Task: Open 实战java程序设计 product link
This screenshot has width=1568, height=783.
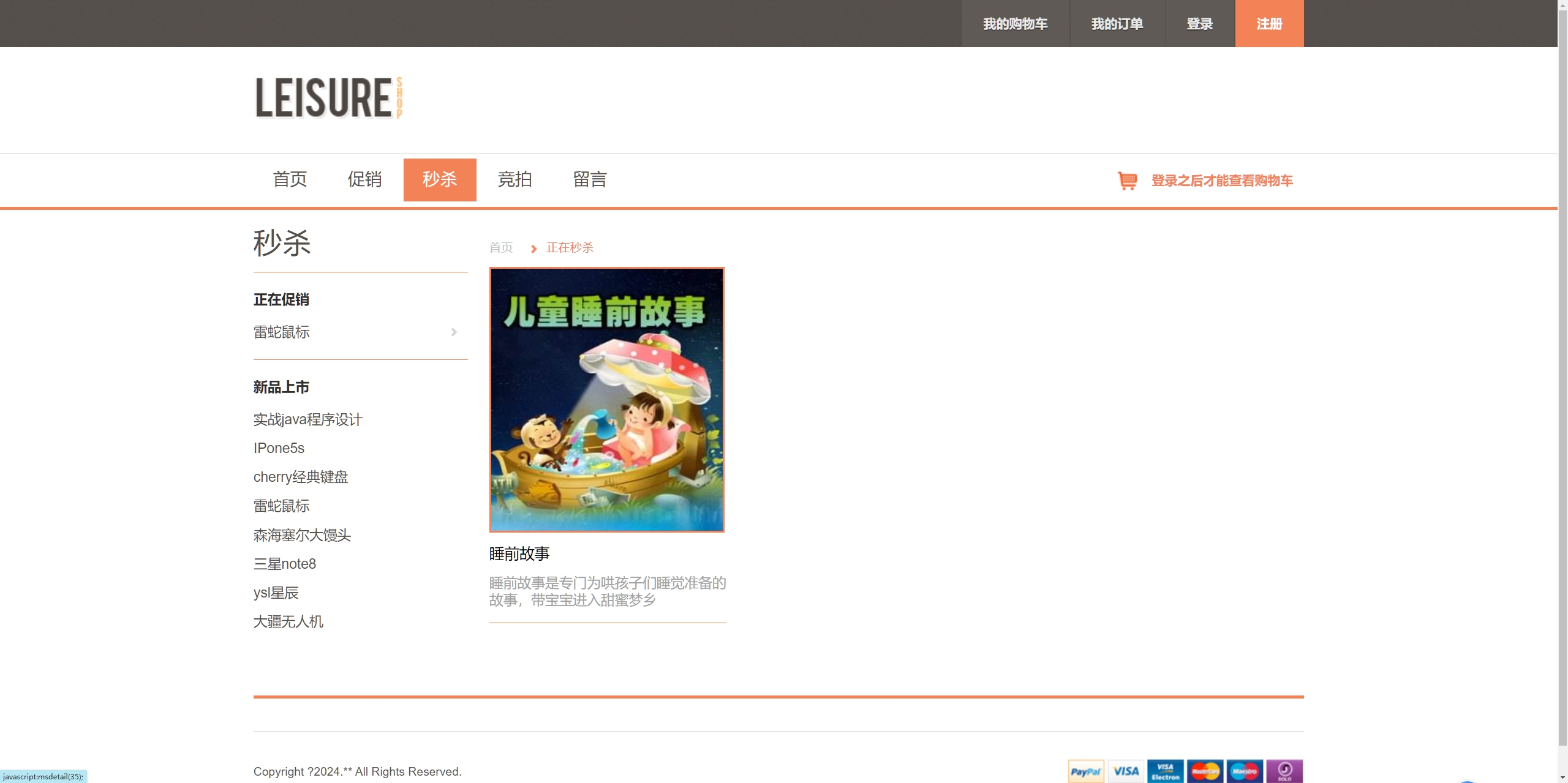Action: pos(308,419)
